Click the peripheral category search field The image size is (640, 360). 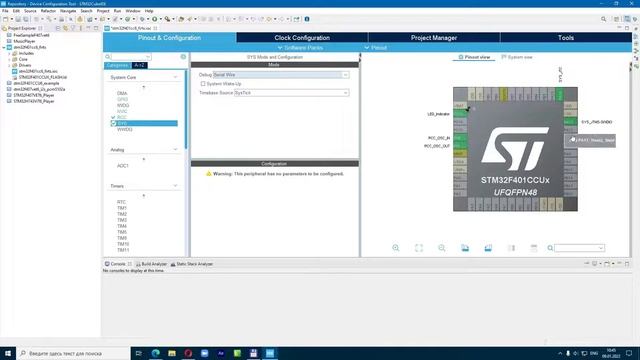click(x=131, y=57)
